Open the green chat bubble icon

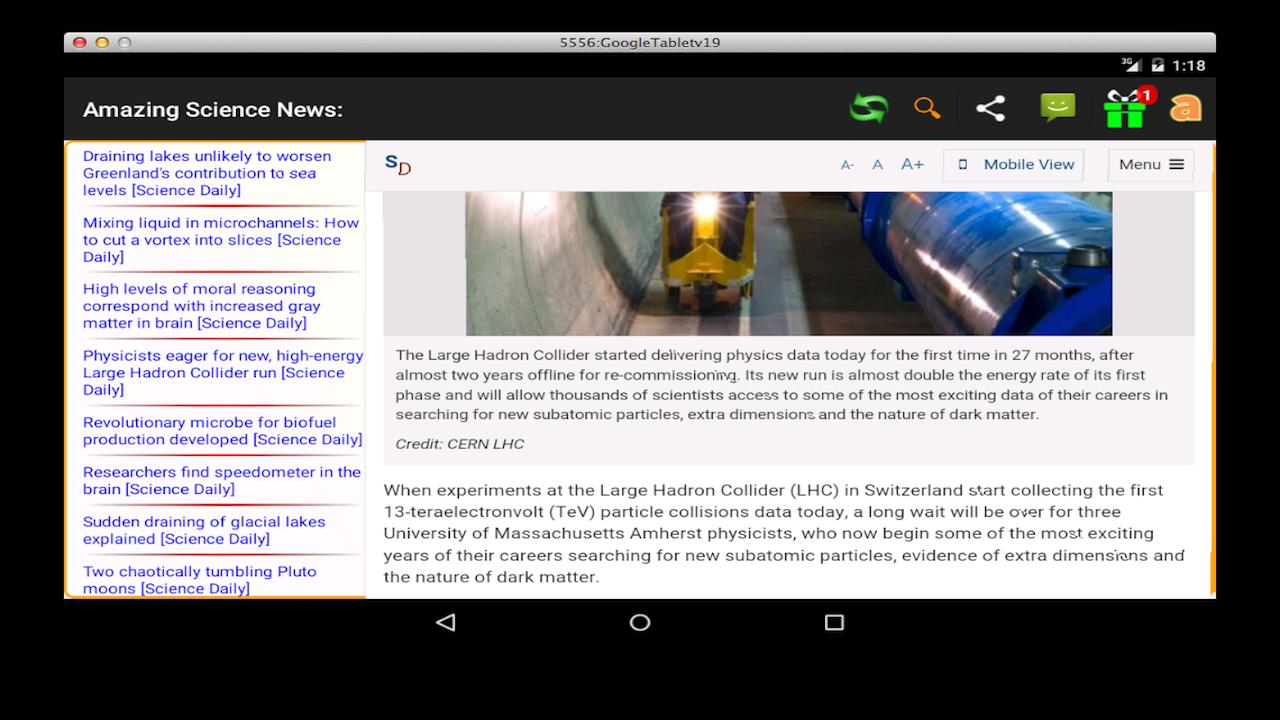(1057, 107)
